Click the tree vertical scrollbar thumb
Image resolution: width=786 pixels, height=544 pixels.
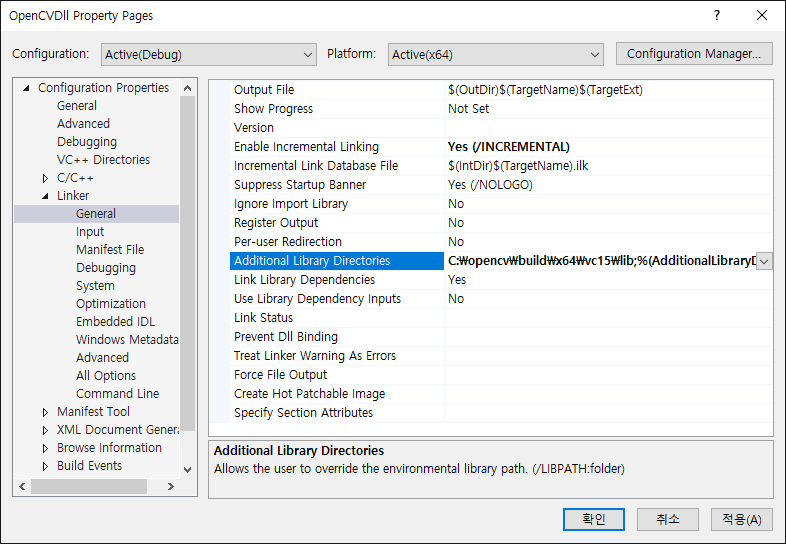pos(187,264)
